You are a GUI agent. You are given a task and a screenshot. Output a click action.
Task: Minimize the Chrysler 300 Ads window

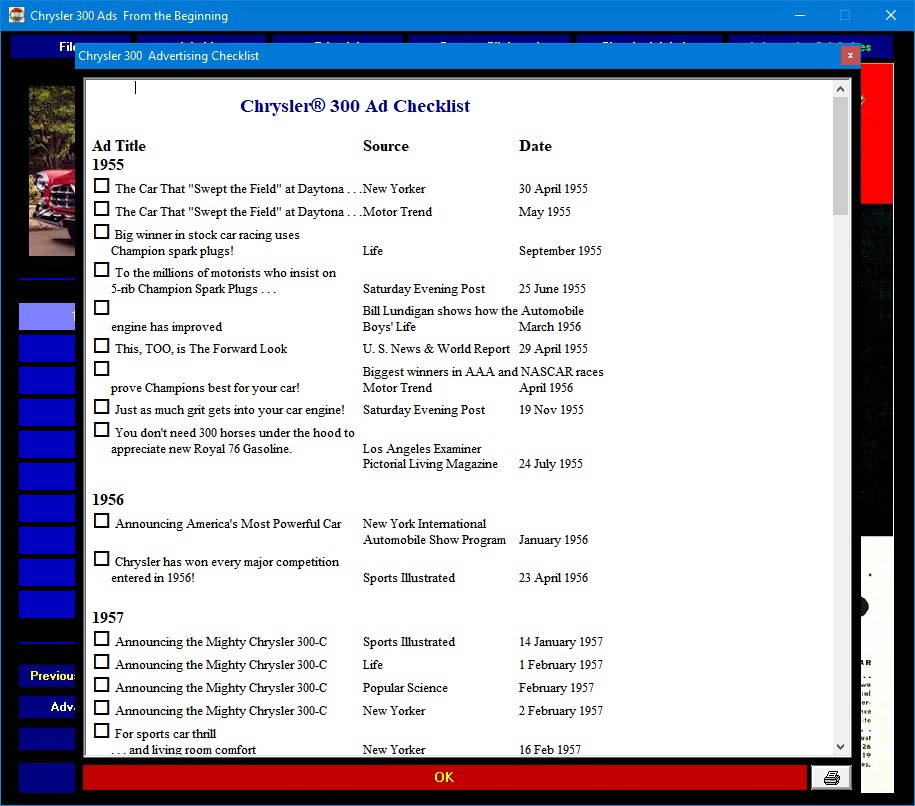(799, 15)
